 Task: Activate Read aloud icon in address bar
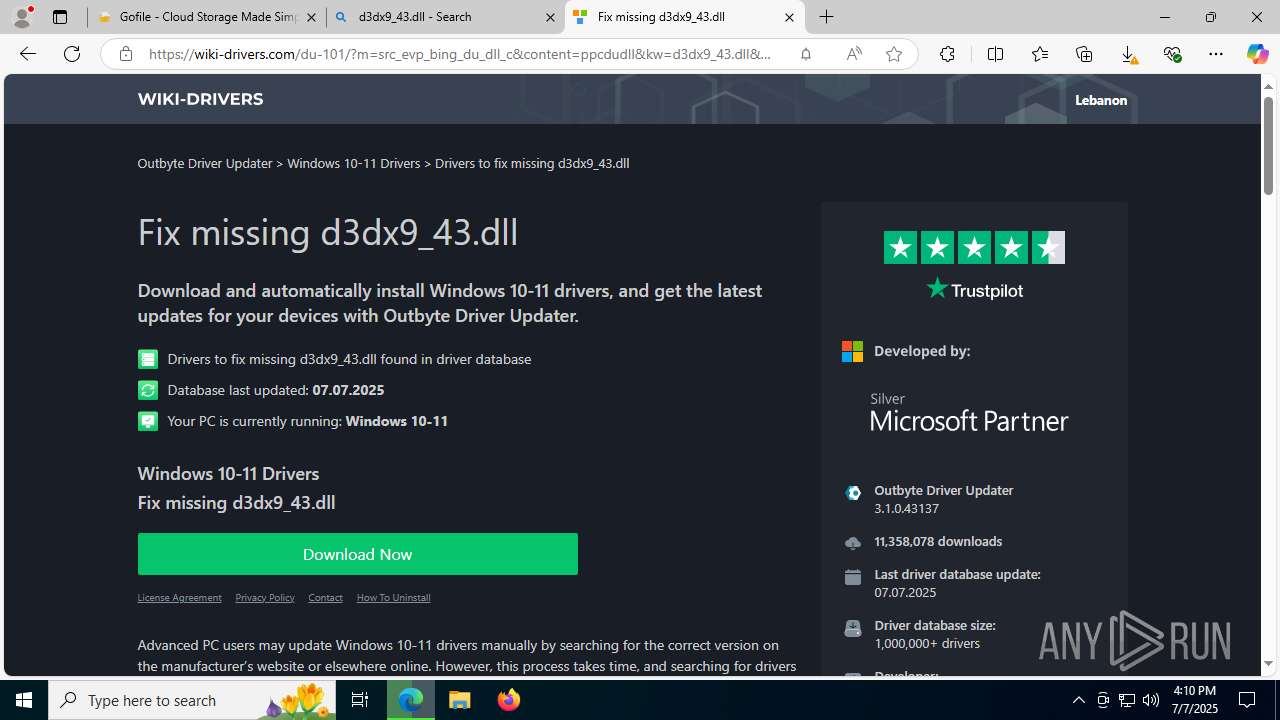point(854,54)
